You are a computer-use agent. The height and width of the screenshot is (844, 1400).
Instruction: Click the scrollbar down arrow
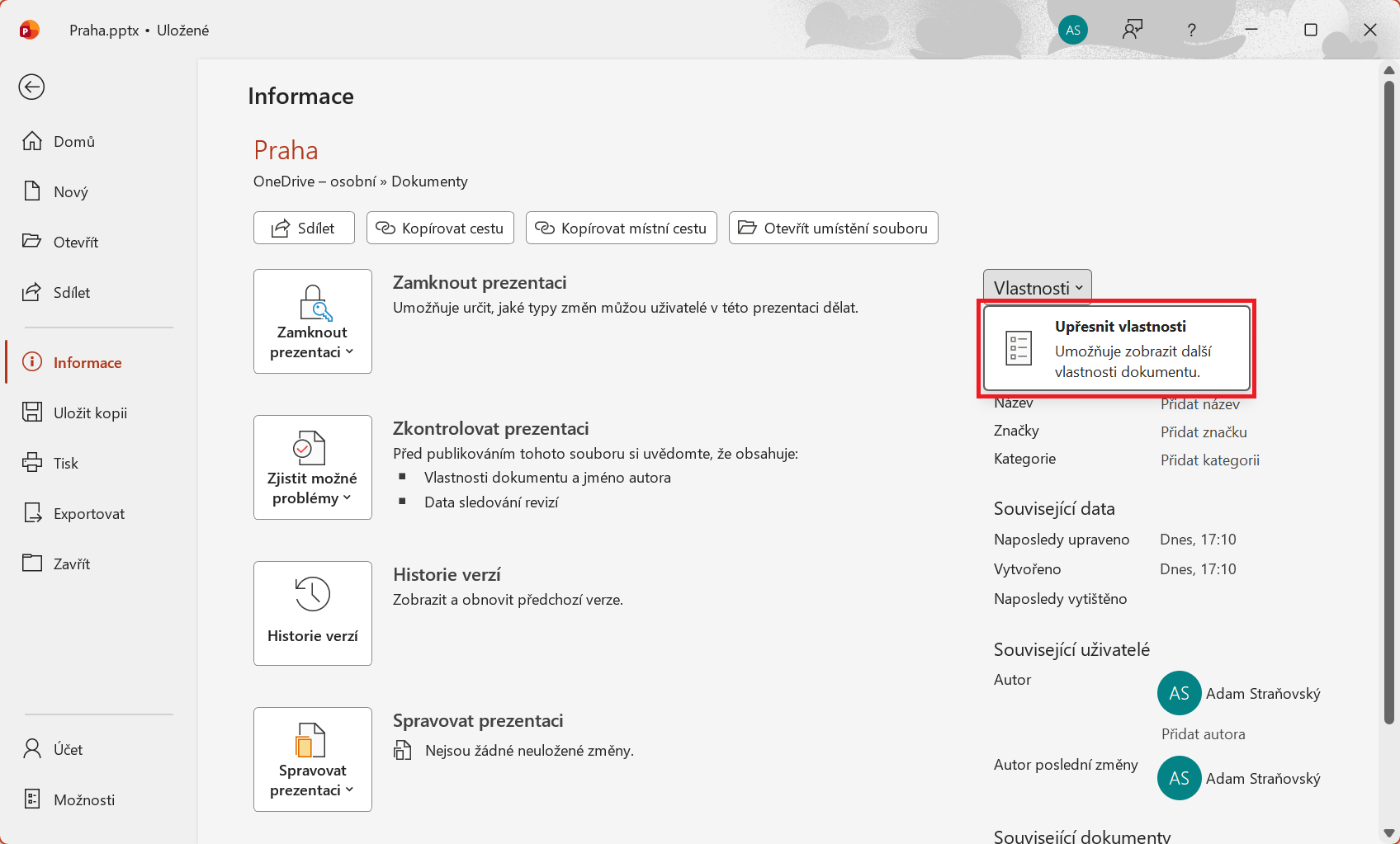tap(1389, 834)
